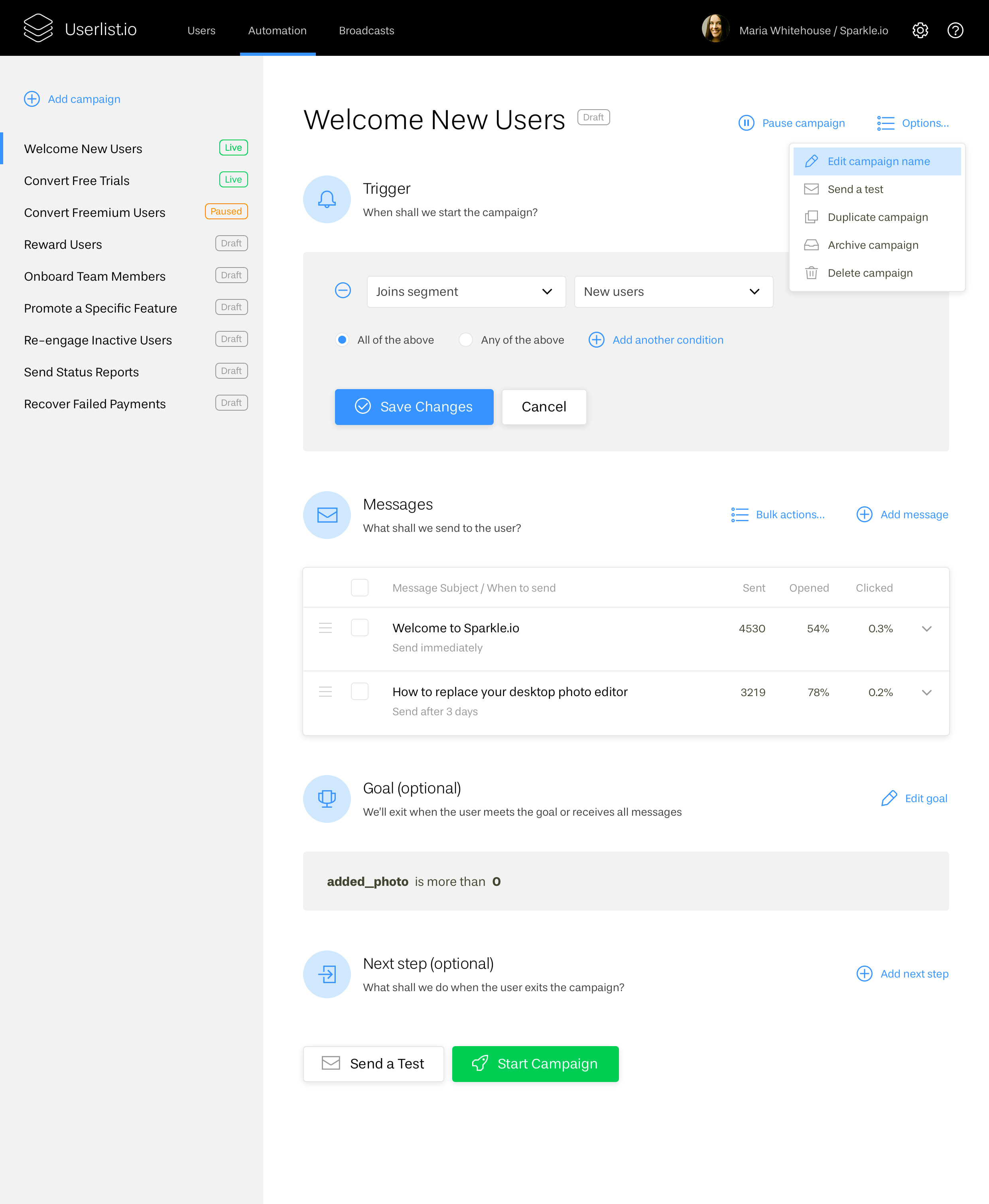Open the settings gear icon
The image size is (989, 1204).
tap(920, 30)
